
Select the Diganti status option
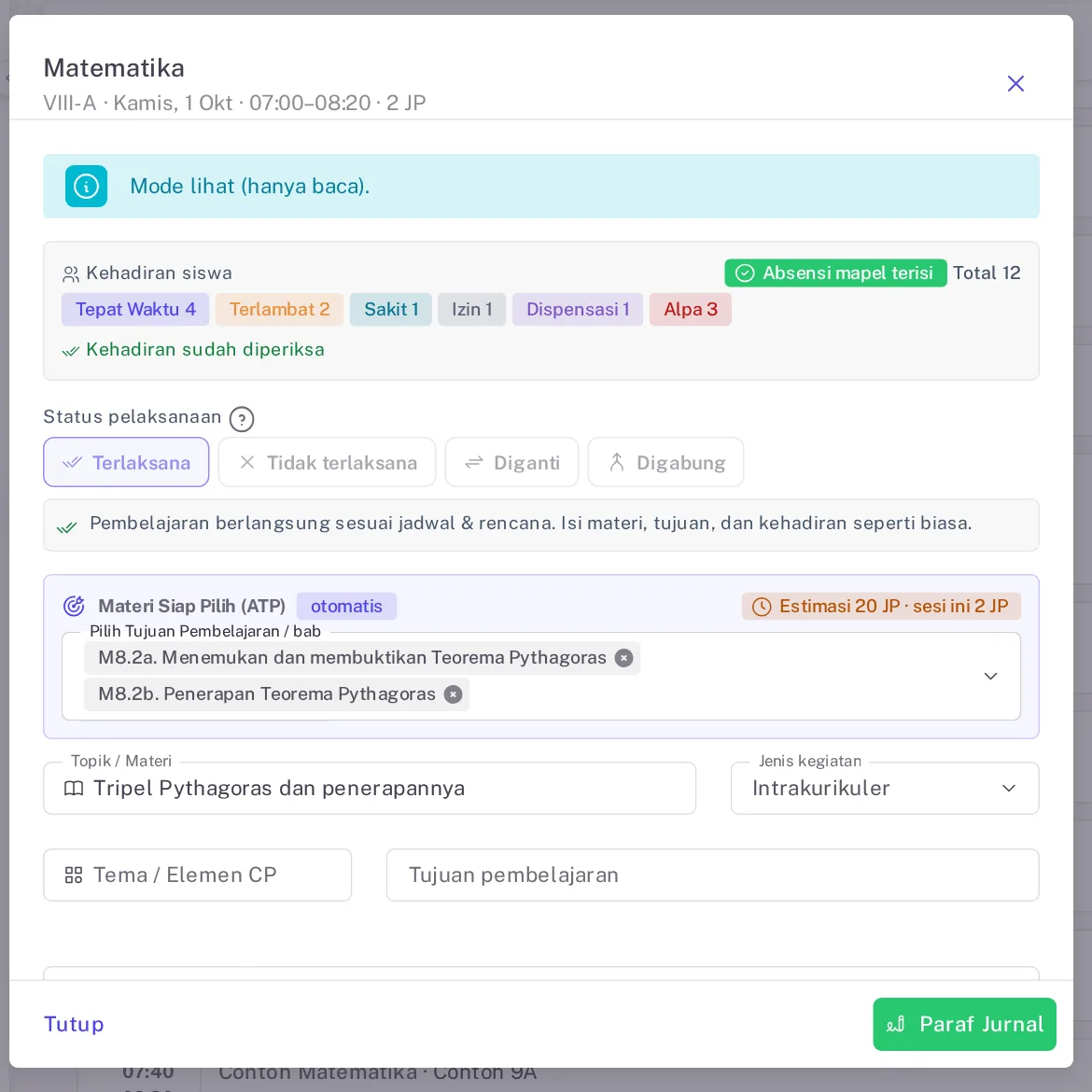[511, 462]
